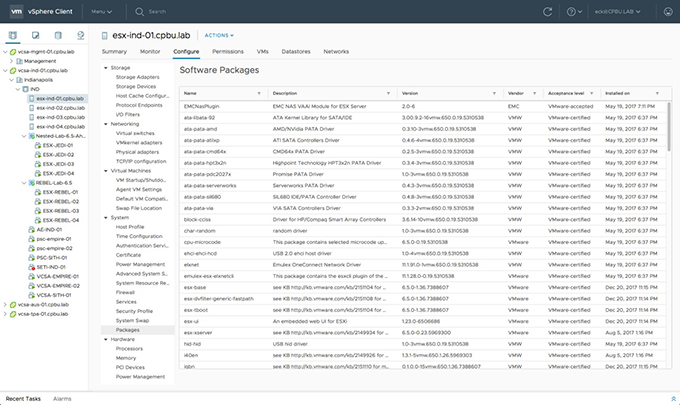This screenshot has height=405, width=680.
Task: Filter the Name column
Action: [259, 93]
